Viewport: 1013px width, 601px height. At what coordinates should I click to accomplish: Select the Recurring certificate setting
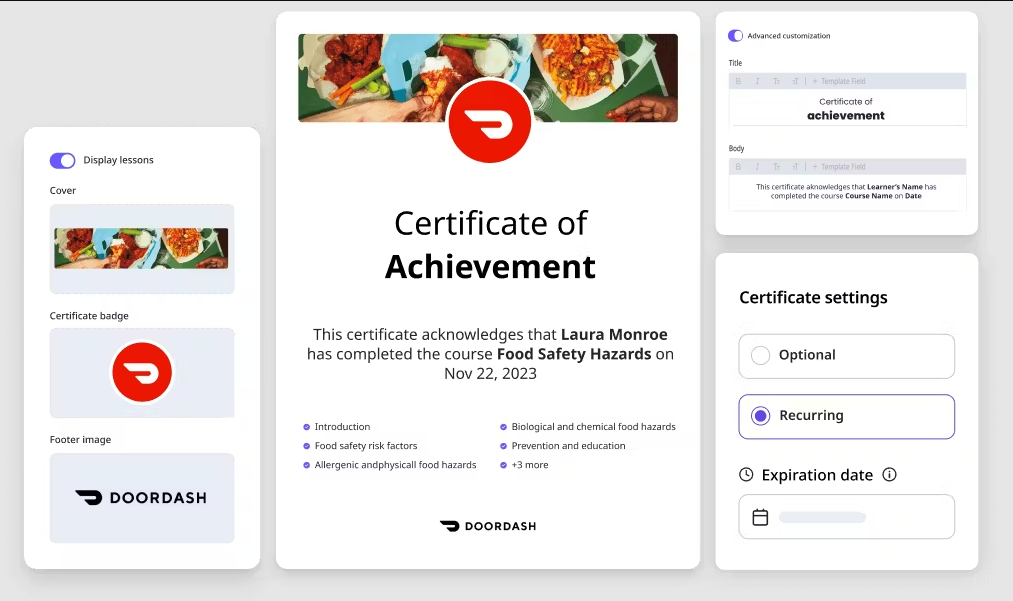point(846,416)
